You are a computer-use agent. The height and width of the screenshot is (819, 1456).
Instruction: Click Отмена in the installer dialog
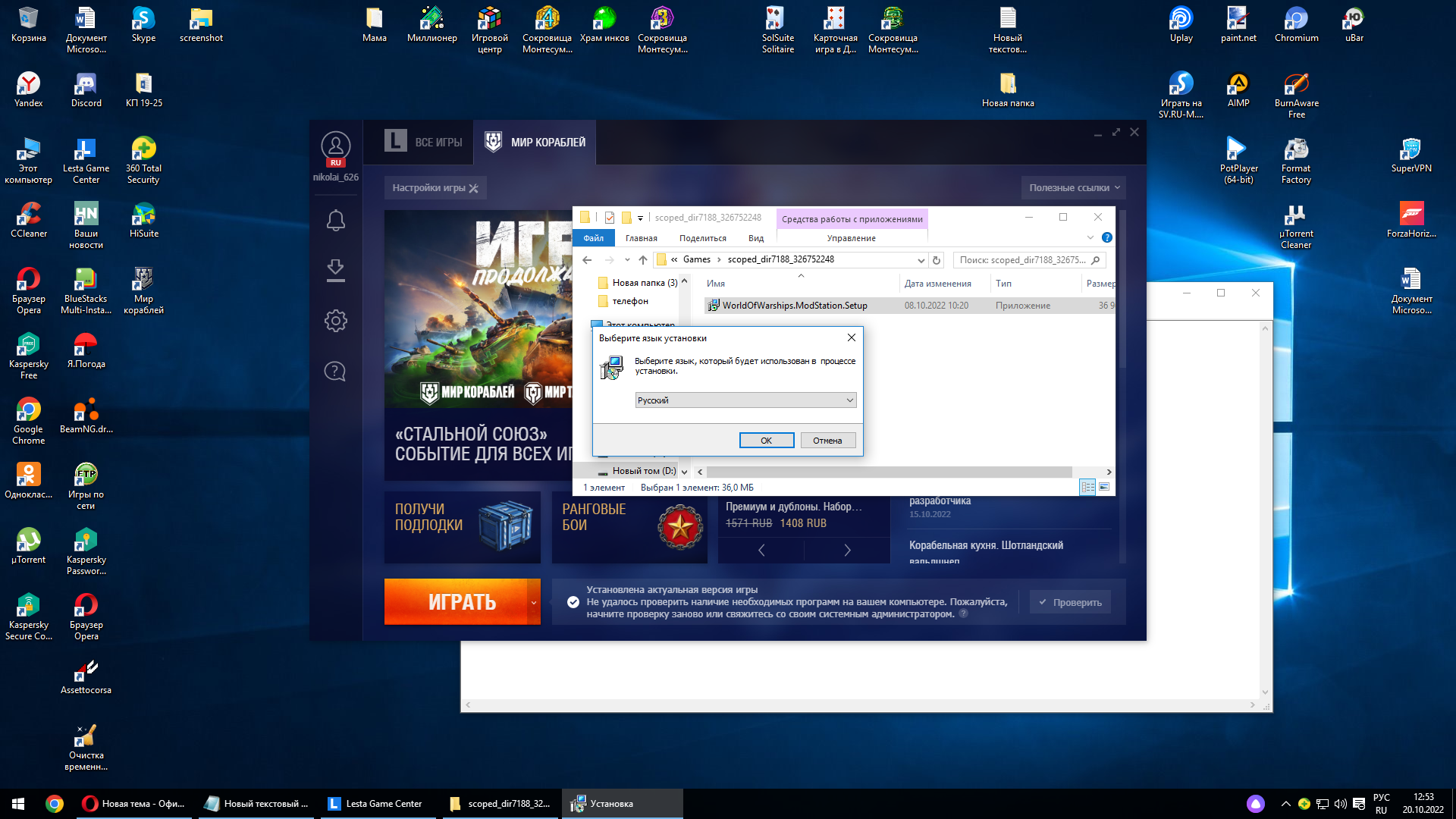point(827,441)
